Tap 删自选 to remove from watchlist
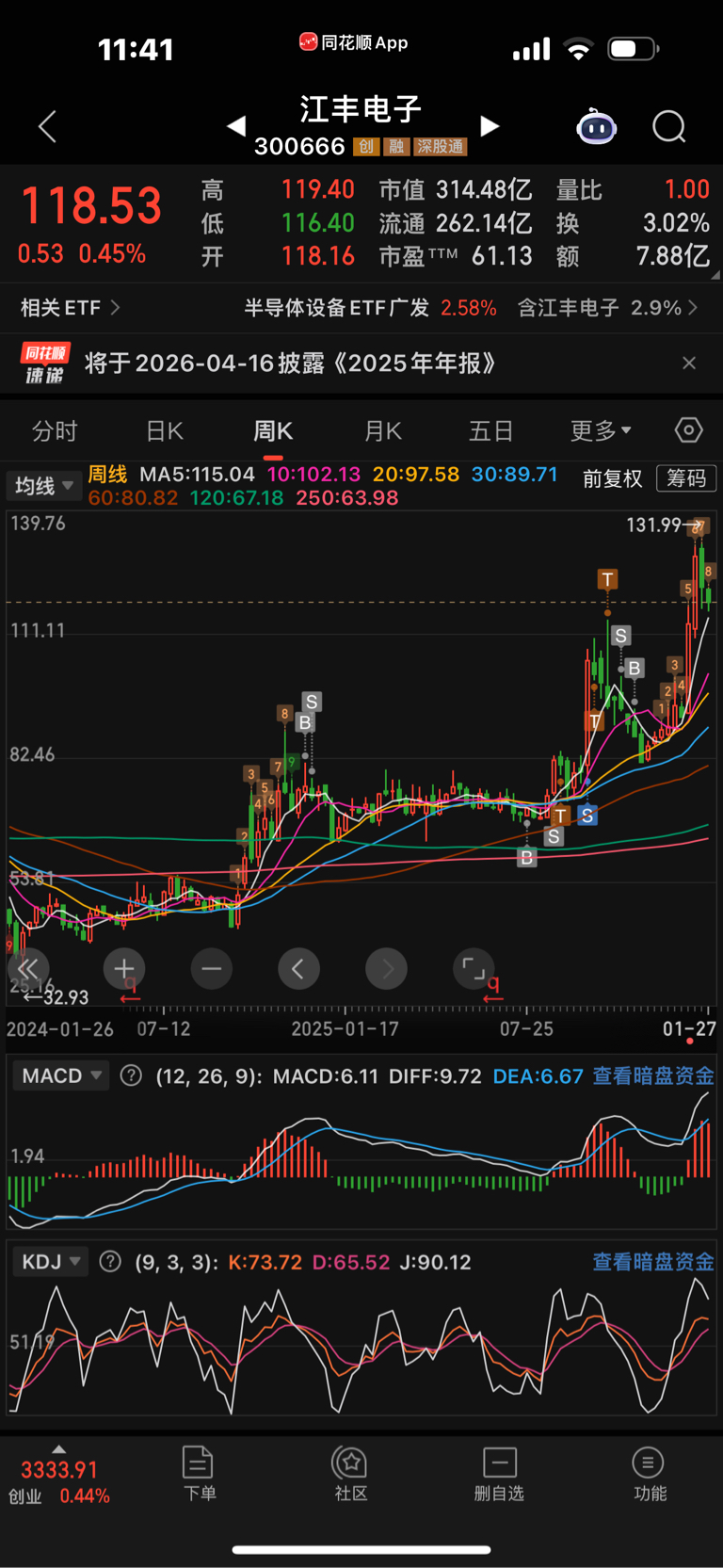 pos(499,1475)
